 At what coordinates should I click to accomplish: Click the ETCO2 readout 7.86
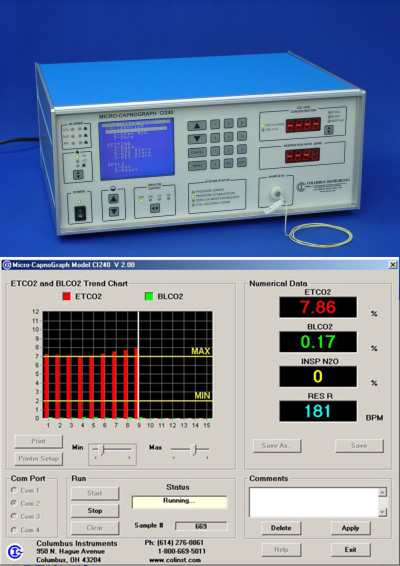tap(318, 307)
